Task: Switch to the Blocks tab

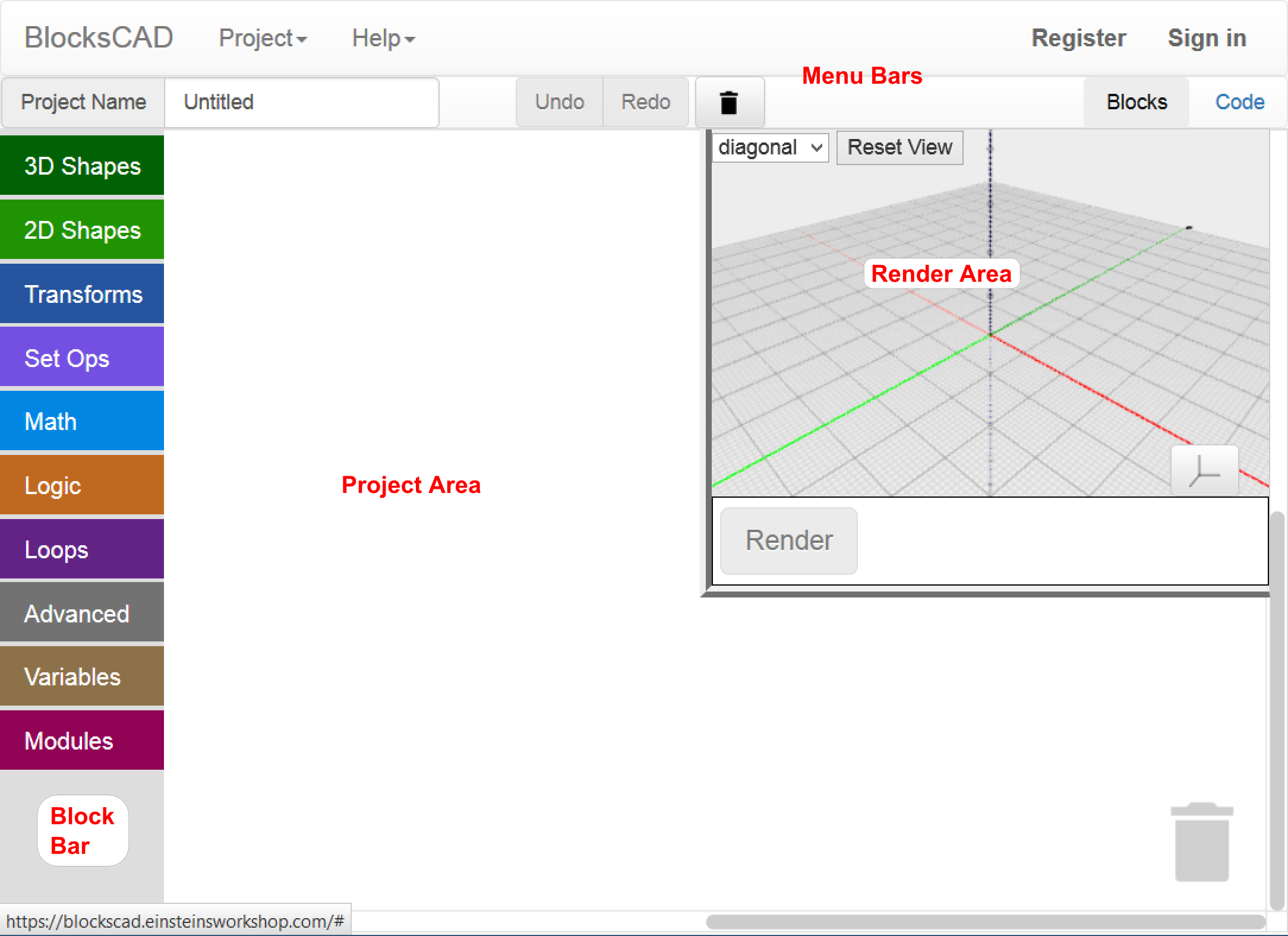Action: click(x=1137, y=102)
